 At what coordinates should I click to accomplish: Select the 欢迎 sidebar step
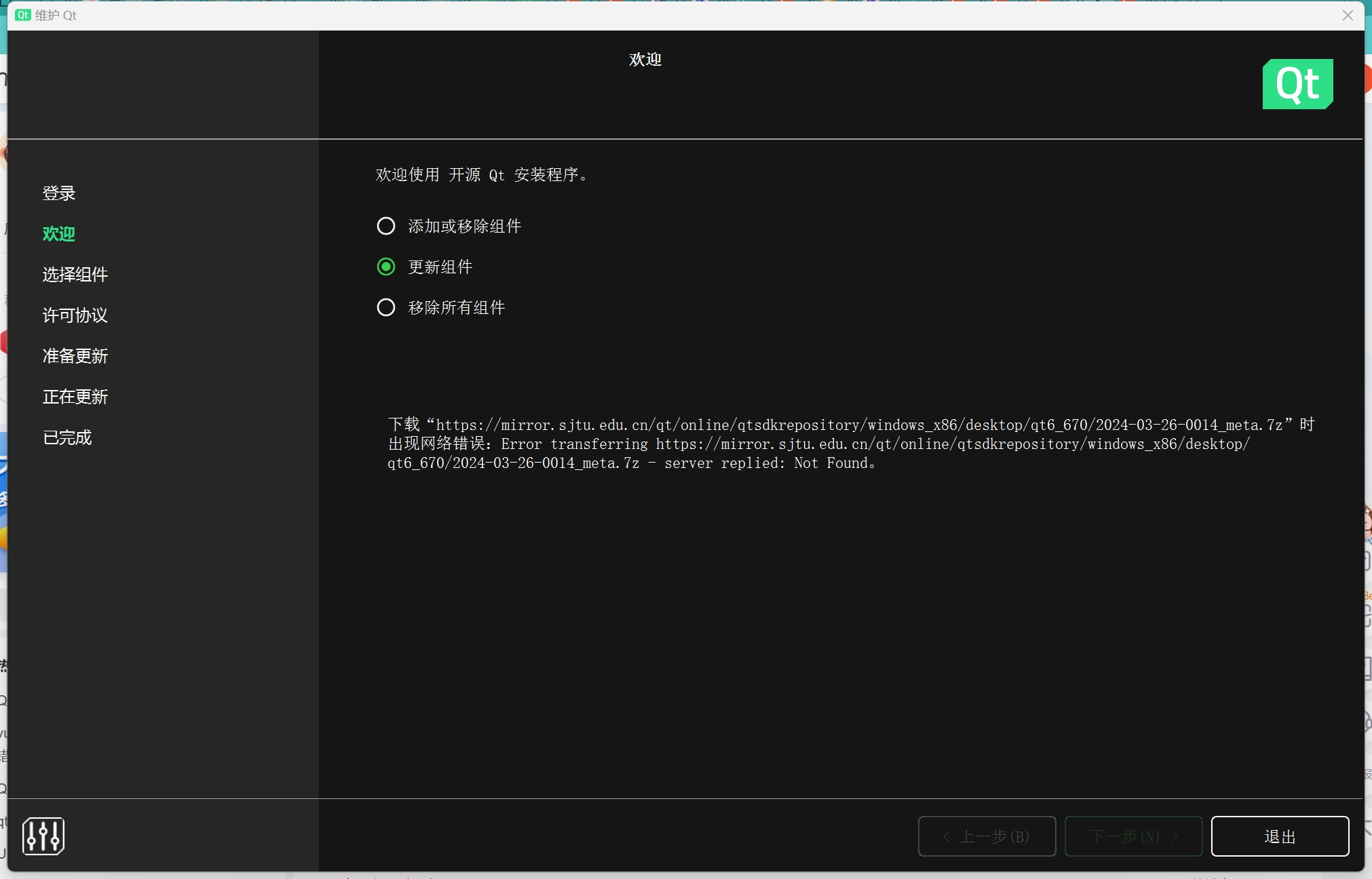coord(59,234)
